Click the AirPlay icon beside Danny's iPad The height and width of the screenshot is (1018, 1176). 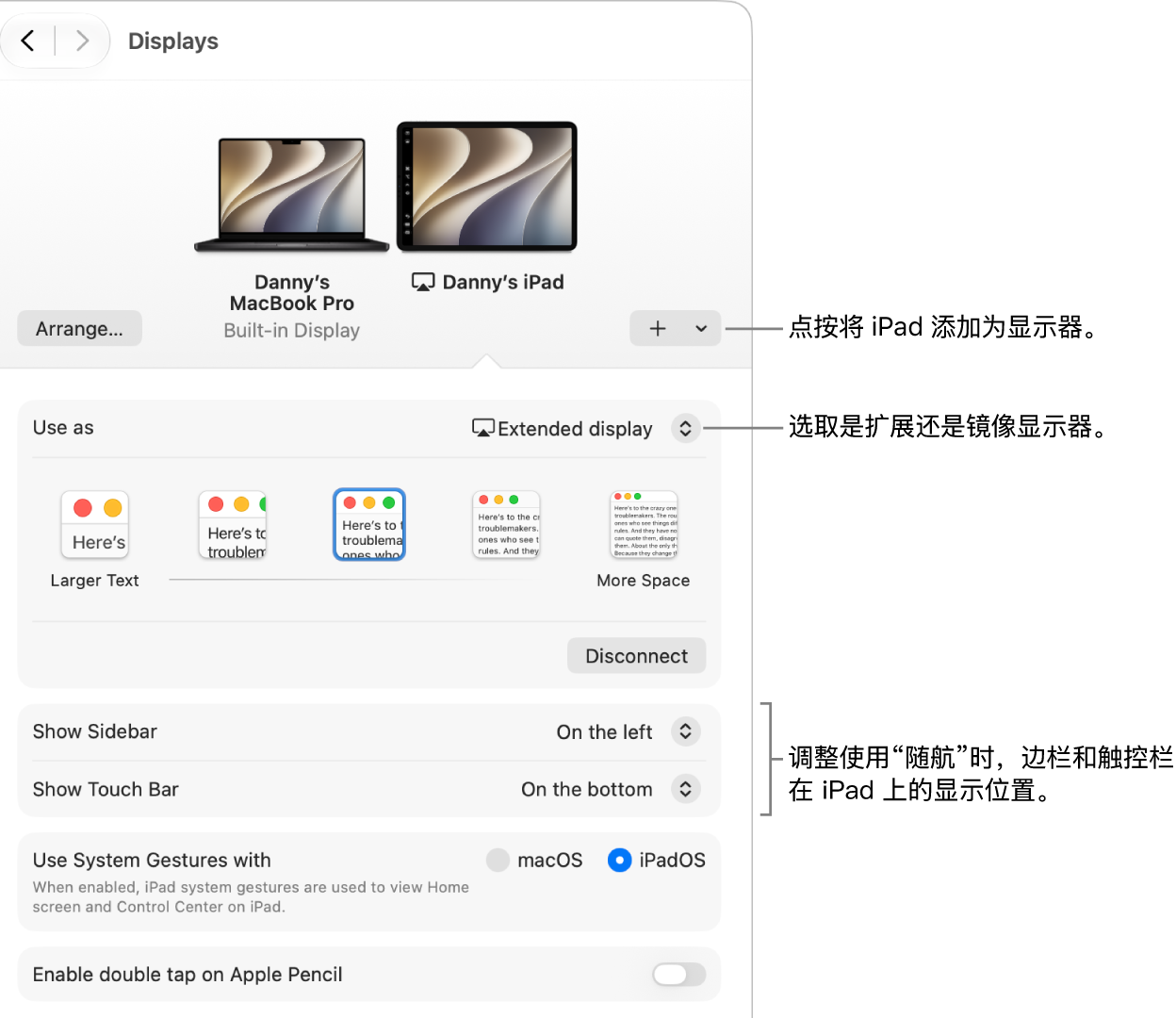pos(423,282)
